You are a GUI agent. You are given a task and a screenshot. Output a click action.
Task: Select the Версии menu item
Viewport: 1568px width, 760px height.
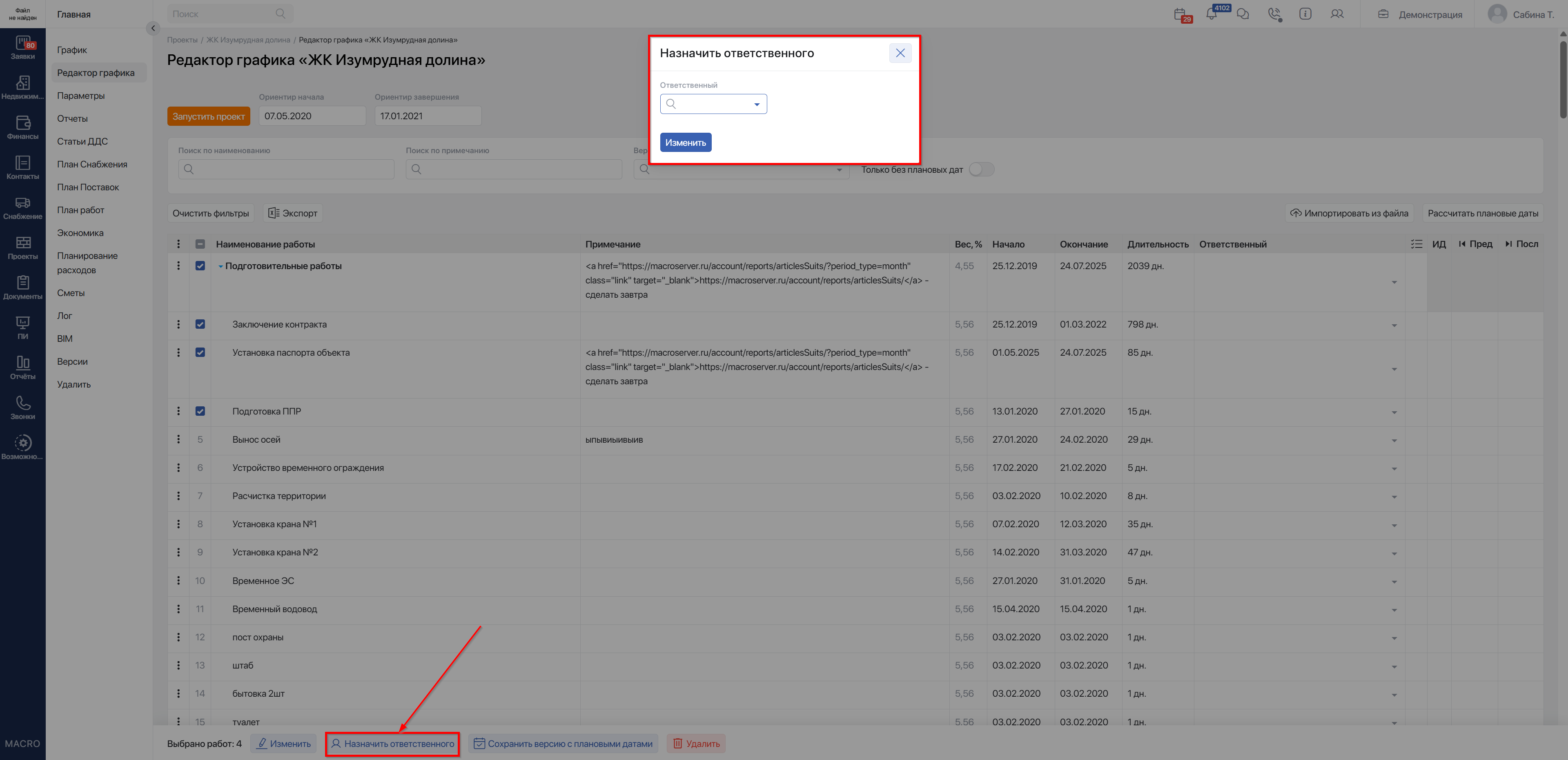(x=72, y=362)
